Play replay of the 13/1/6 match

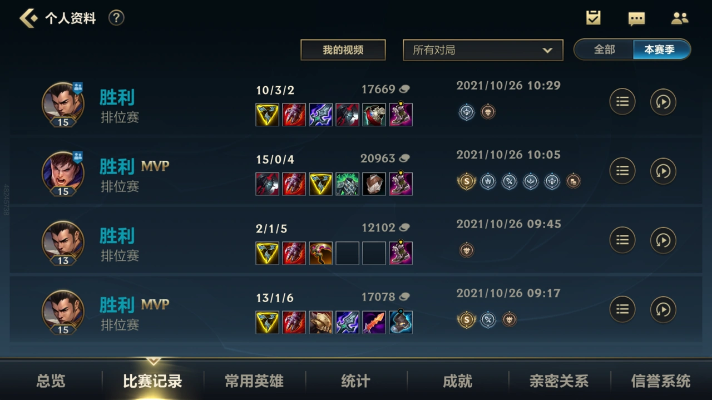(x=663, y=310)
